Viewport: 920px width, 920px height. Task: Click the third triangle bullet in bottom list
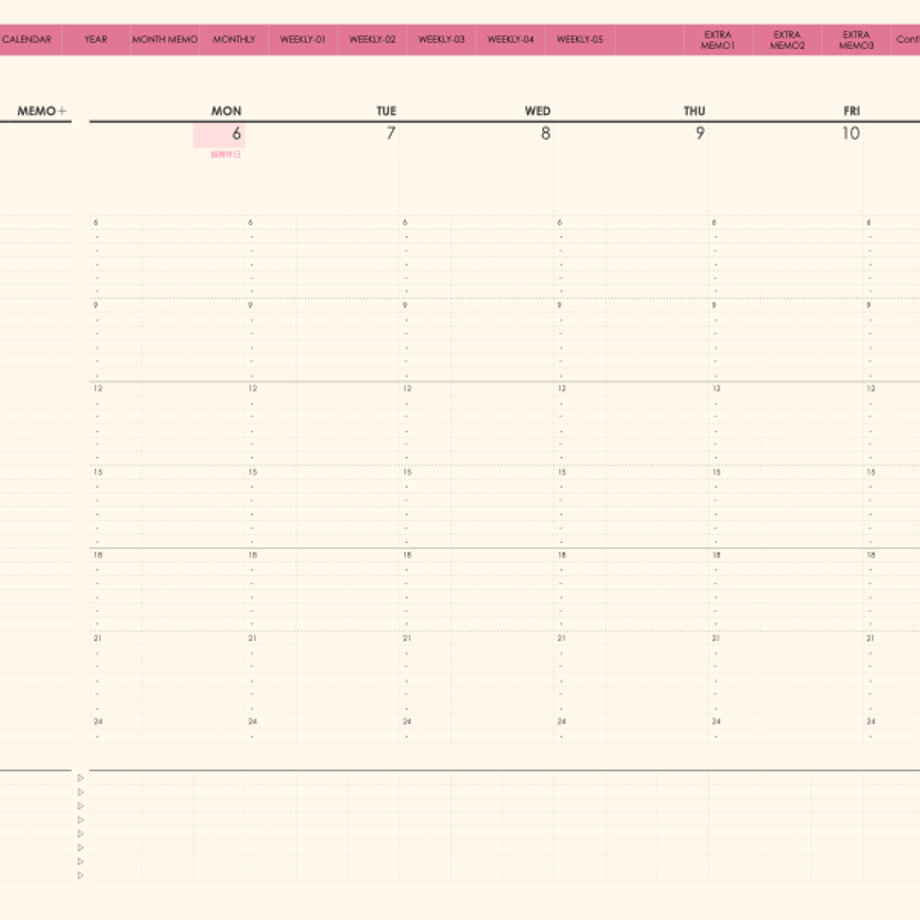[81, 806]
